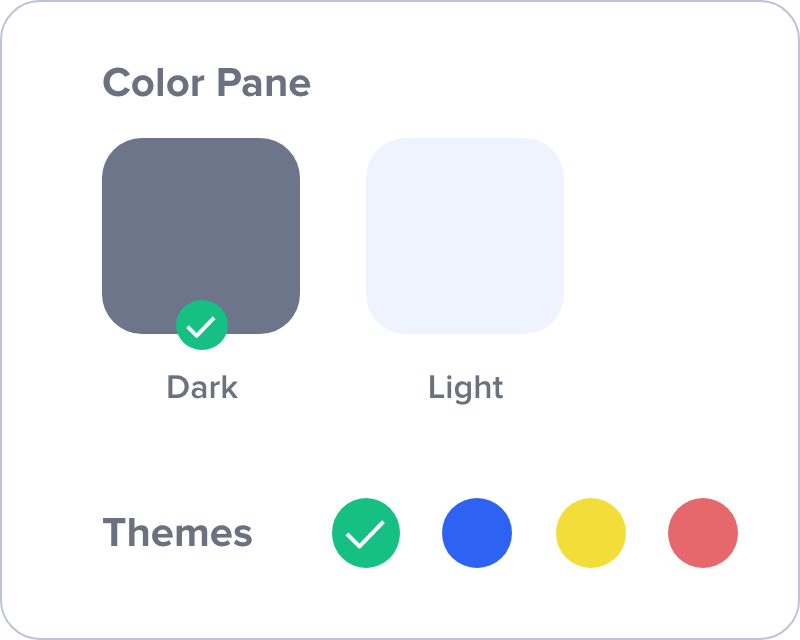
Task: Click the "Light" label text
Action: tap(465, 387)
